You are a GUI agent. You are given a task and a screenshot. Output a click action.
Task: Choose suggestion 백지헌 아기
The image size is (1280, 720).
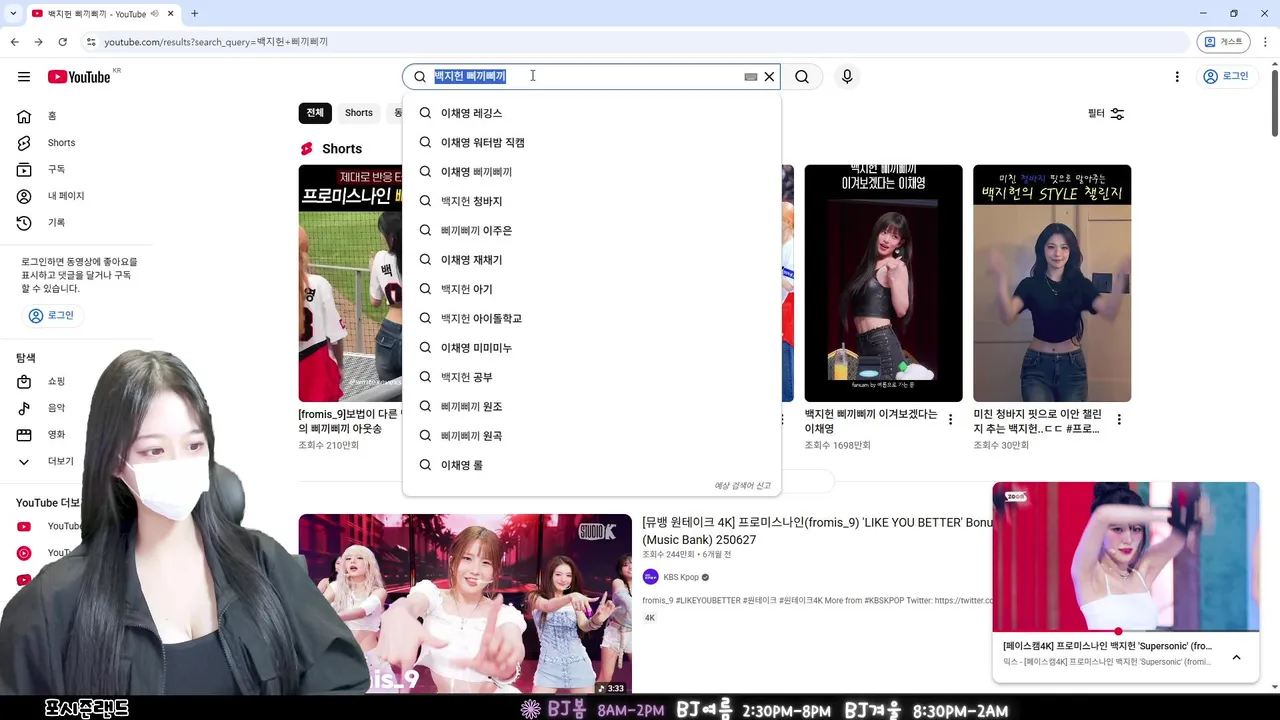click(592, 289)
